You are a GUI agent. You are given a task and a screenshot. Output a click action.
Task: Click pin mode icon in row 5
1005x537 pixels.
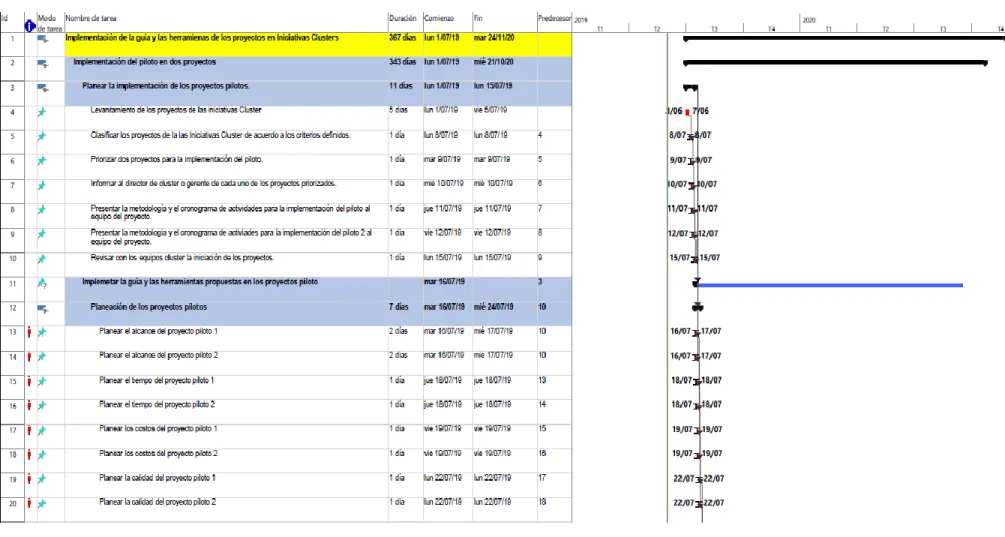[x=42, y=136]
